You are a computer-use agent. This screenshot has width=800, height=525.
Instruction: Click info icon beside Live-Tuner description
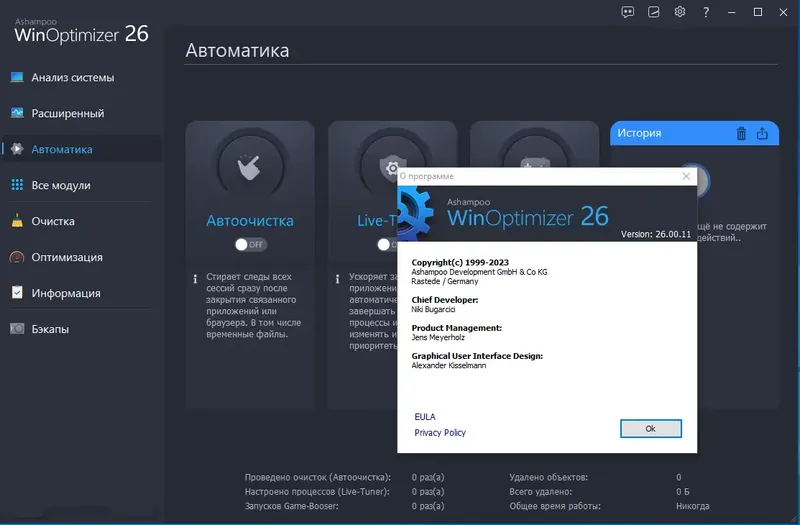(337, 279)
